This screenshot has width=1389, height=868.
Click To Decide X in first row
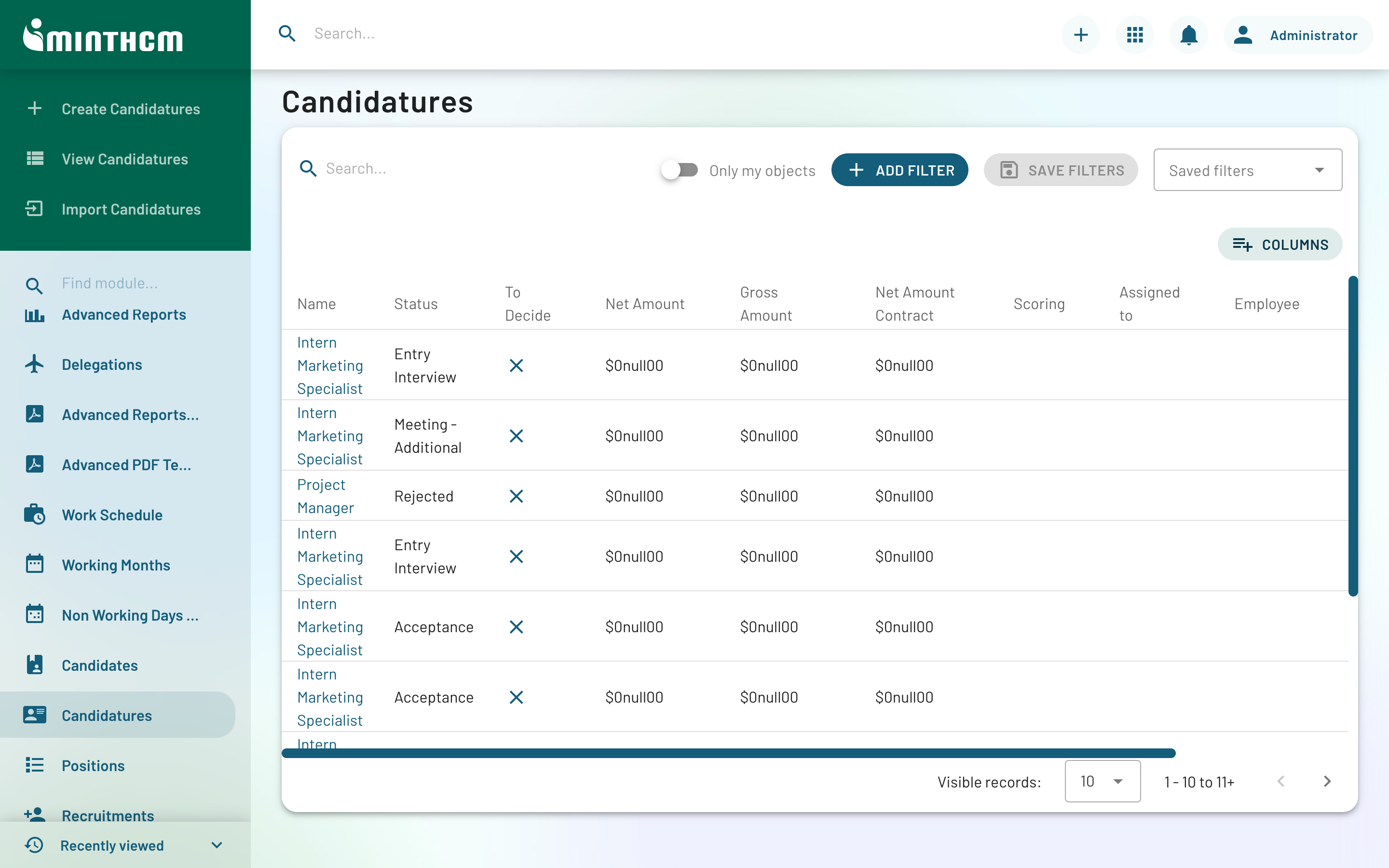pos(516,366)
